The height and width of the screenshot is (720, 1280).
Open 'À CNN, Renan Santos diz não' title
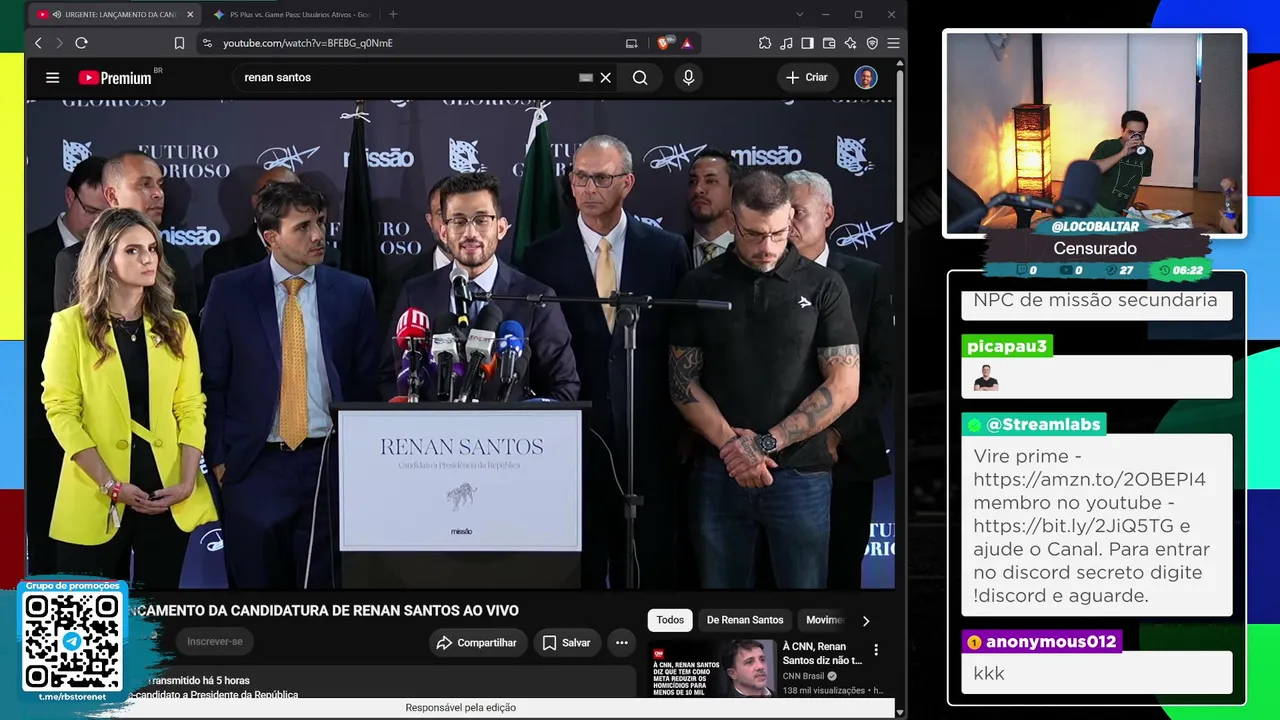pyautogui.click(x=822, y=653)
